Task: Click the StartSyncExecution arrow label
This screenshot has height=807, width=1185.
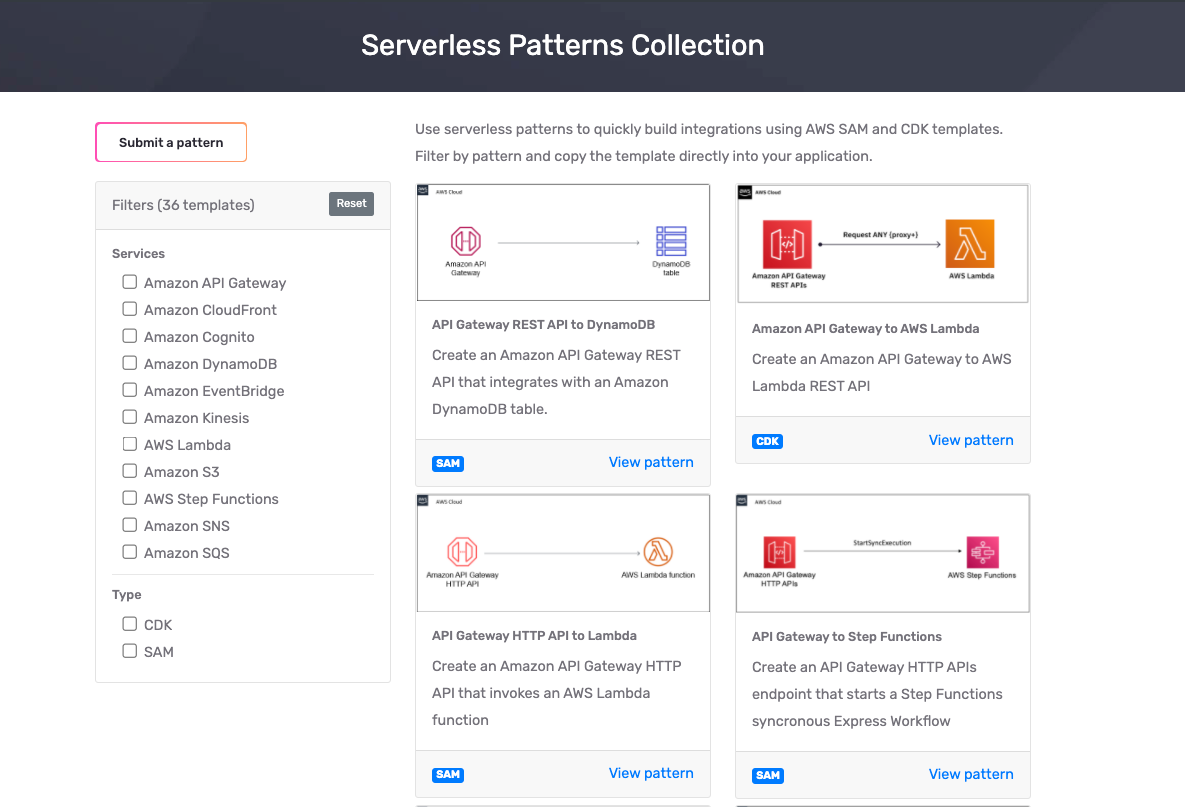Action: click(x=882, y=543)
